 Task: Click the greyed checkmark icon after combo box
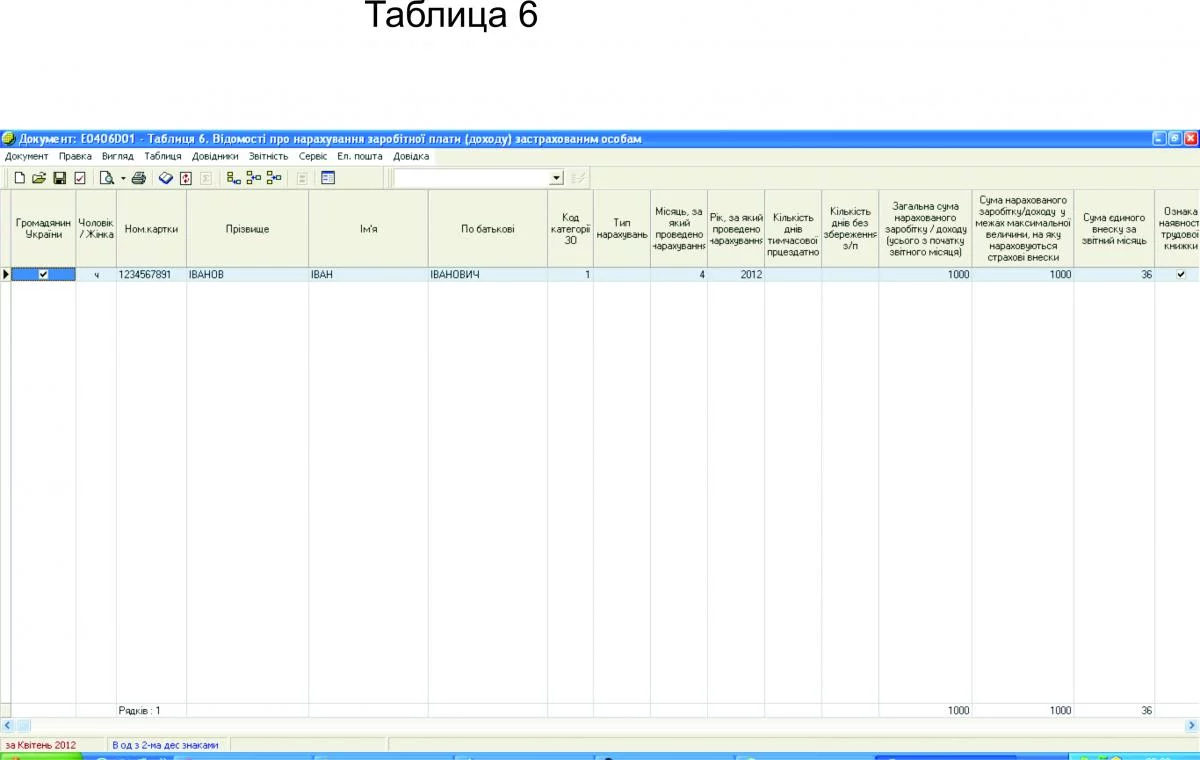coord(578,178)
